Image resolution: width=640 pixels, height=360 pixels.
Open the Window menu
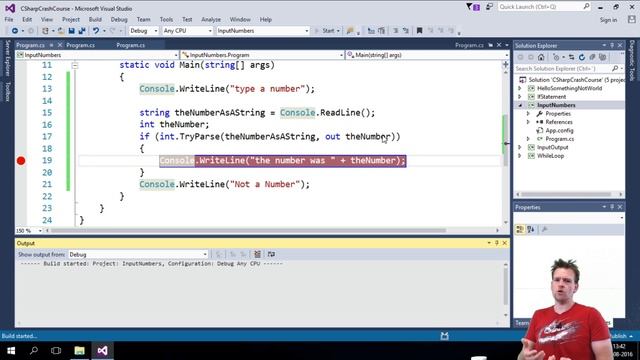coord(240,19)
